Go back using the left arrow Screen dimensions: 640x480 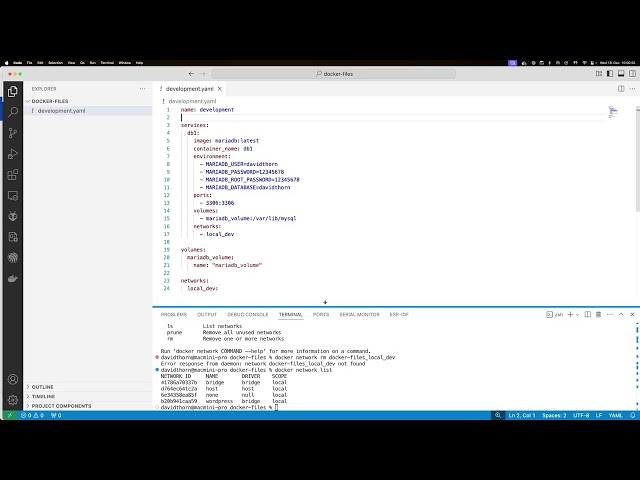tap(191, 74)
